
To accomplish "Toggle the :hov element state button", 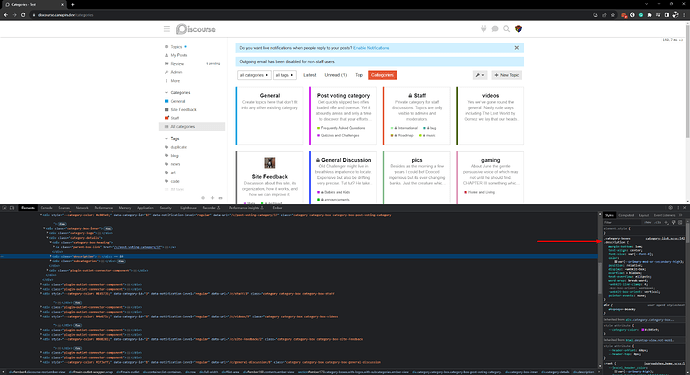I will 648,222.
